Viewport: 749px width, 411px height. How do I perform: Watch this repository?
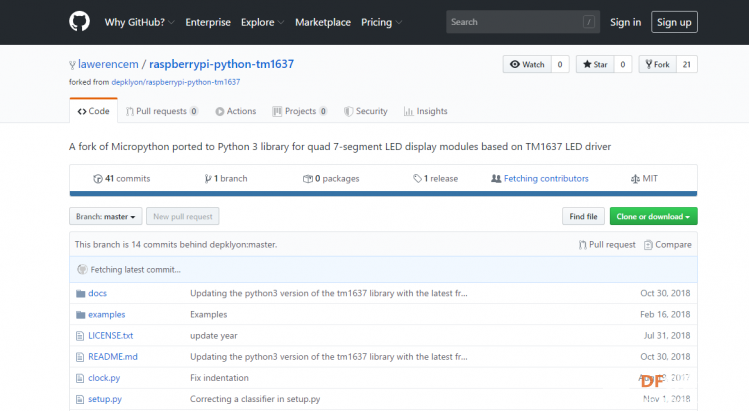click(x=527, y=64)
